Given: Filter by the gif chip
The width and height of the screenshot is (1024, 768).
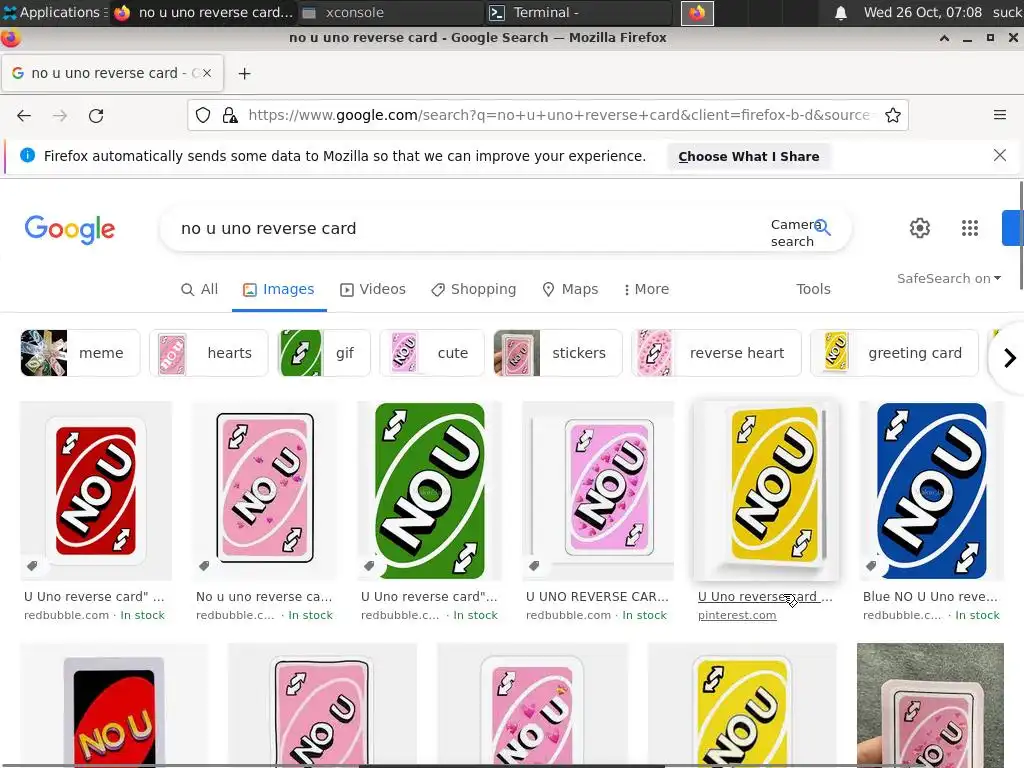Looking at the screenshot, I should coord(325,353).
